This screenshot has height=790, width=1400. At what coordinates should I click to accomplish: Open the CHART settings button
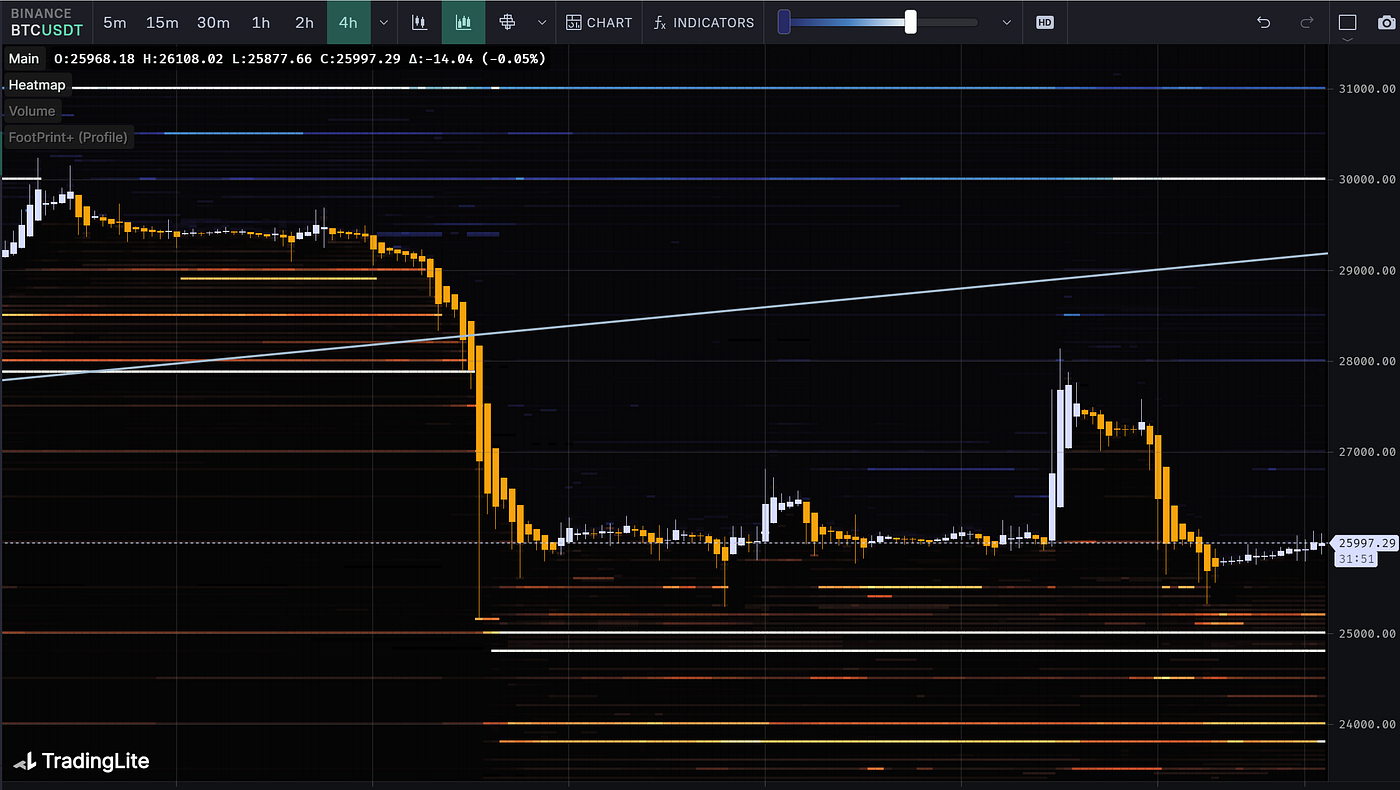click(599, 22)
